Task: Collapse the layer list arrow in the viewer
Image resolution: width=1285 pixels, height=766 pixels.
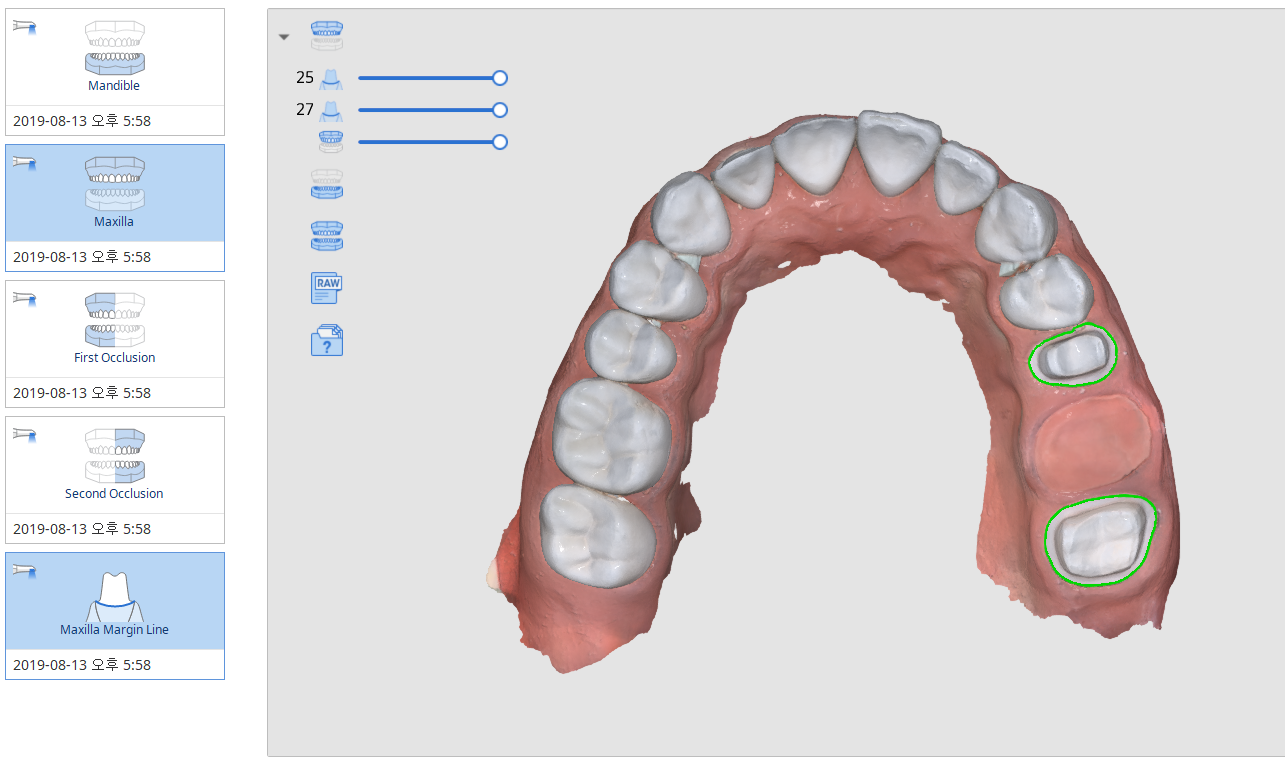Action: point(284,37)
